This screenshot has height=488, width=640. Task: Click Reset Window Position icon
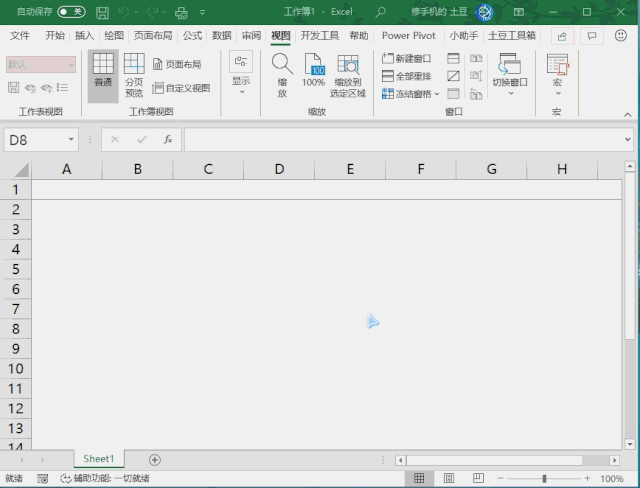[x=476, y=94]
